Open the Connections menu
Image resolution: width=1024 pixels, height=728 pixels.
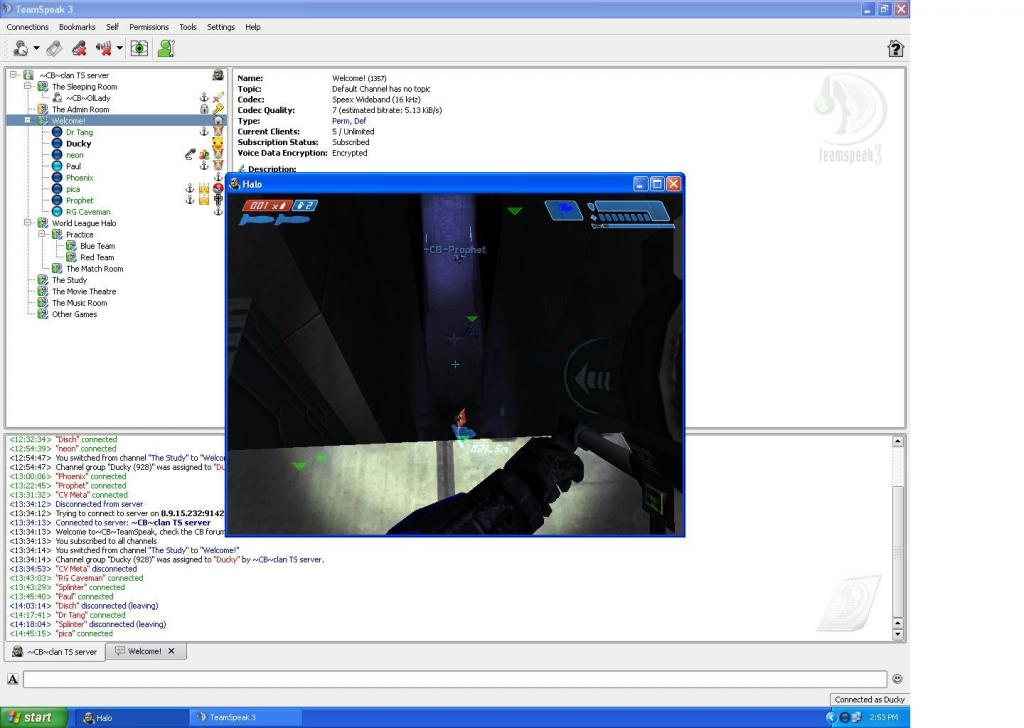[27, 27]
